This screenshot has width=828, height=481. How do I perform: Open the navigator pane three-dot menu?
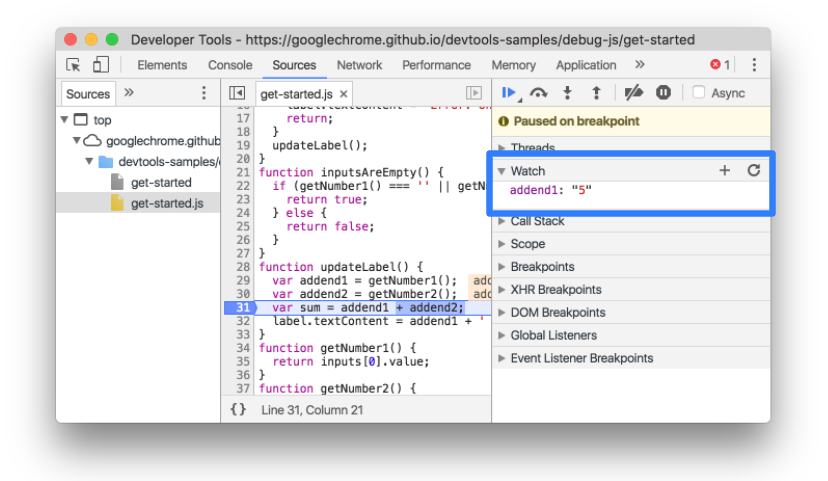pos(204,93)
